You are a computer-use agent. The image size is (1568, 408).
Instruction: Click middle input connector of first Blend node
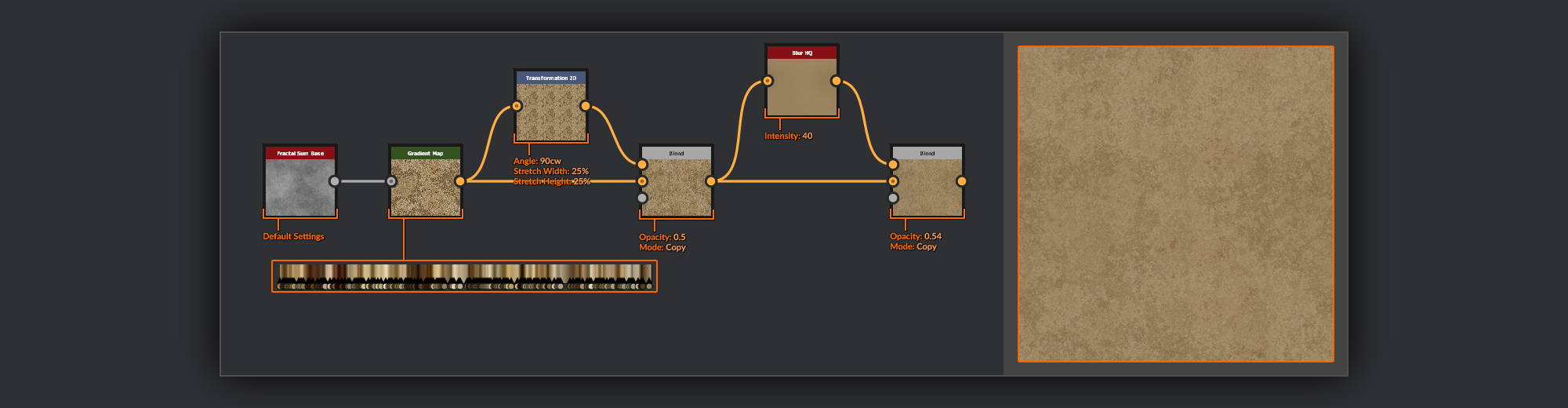tap(642, 181)
